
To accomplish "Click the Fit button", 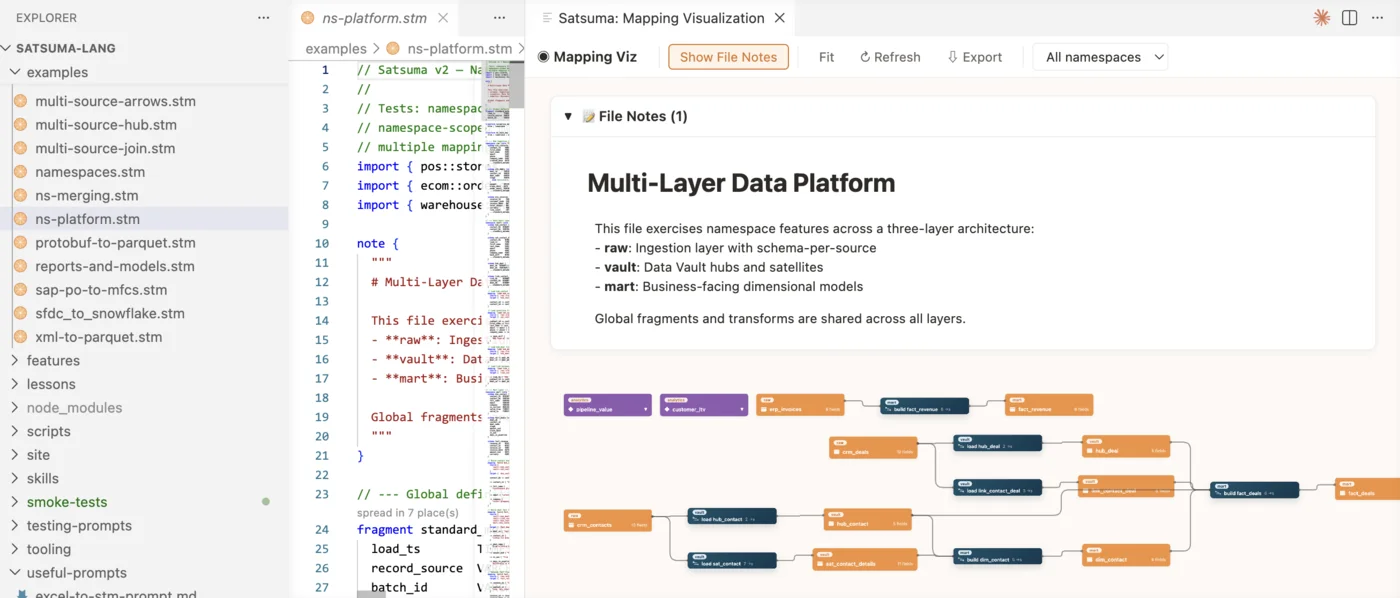I will coord(826,57).
